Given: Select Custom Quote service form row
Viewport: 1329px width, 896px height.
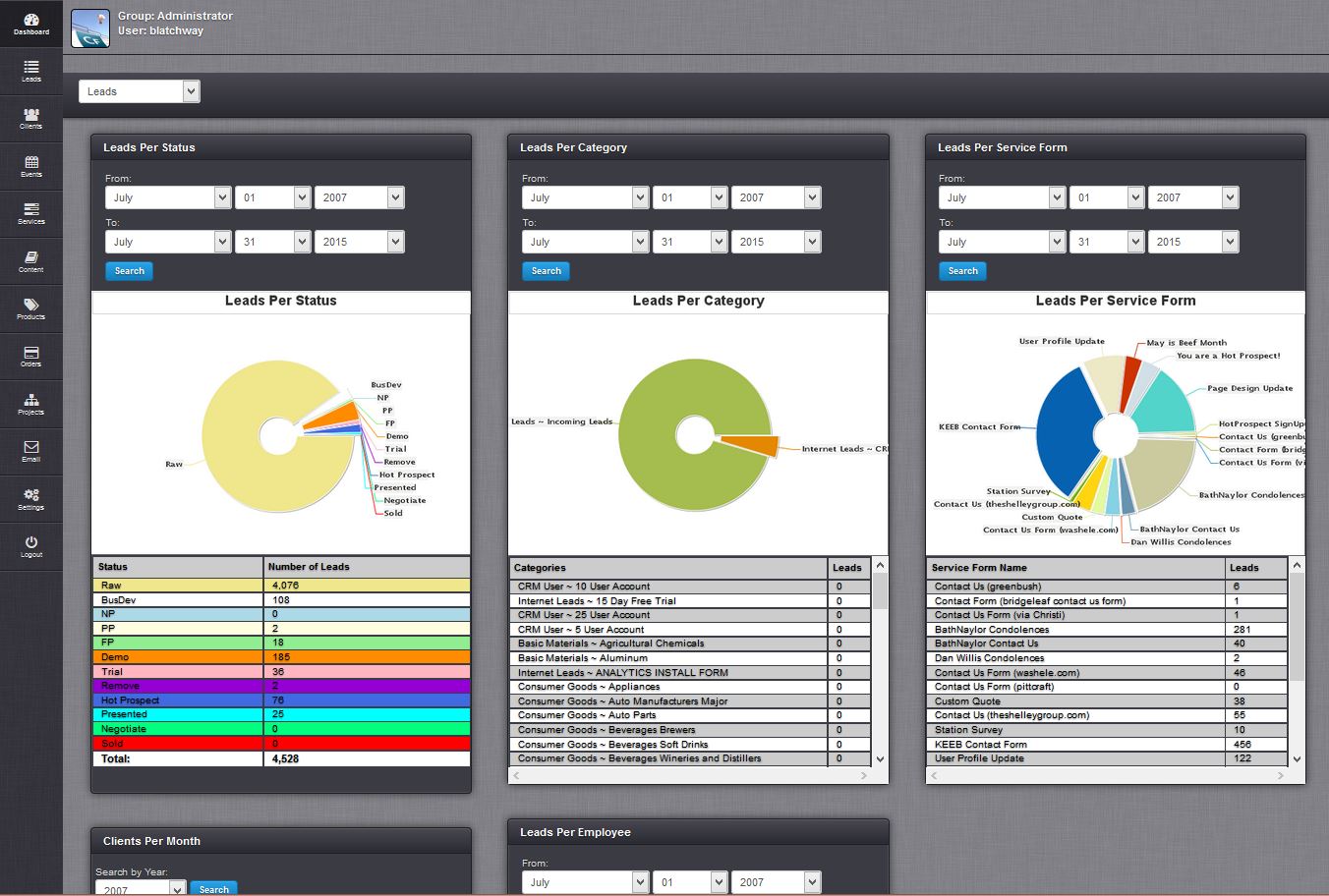Looking at the screenshot, I should pyautogui.click(x=1107, y=701).
